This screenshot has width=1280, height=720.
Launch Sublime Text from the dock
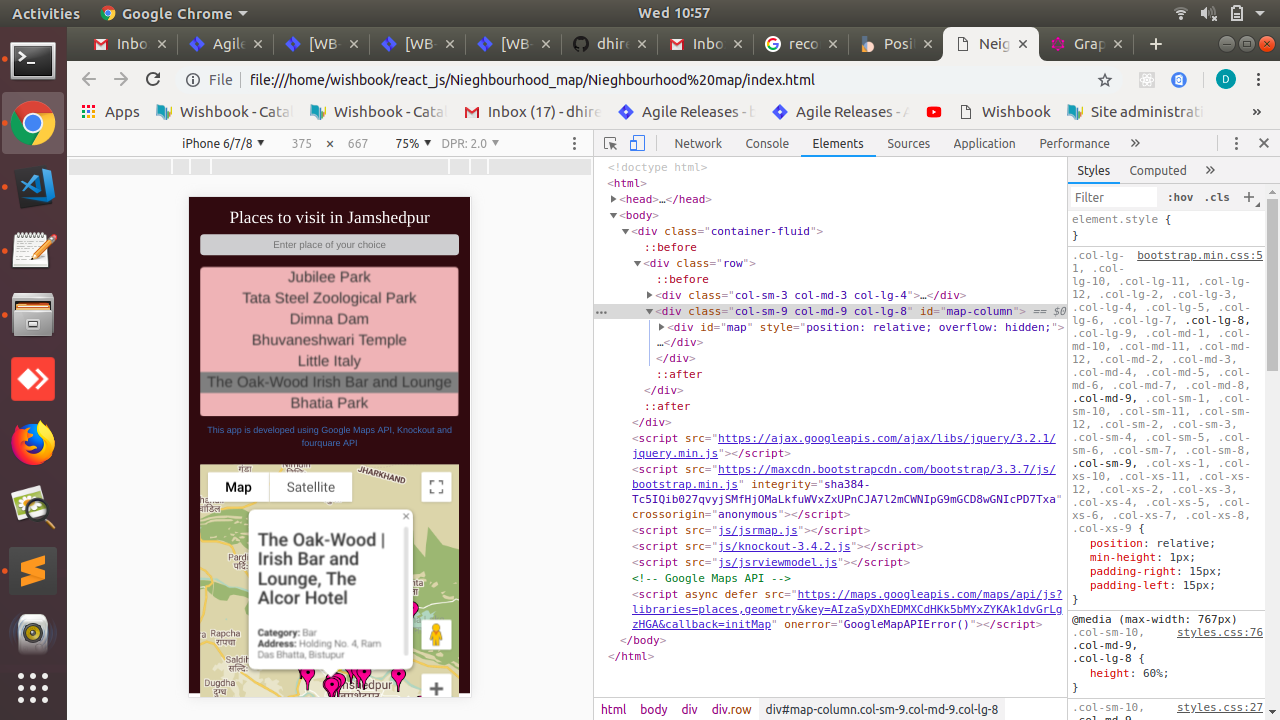pyautogui.click(x=33, y=571)
